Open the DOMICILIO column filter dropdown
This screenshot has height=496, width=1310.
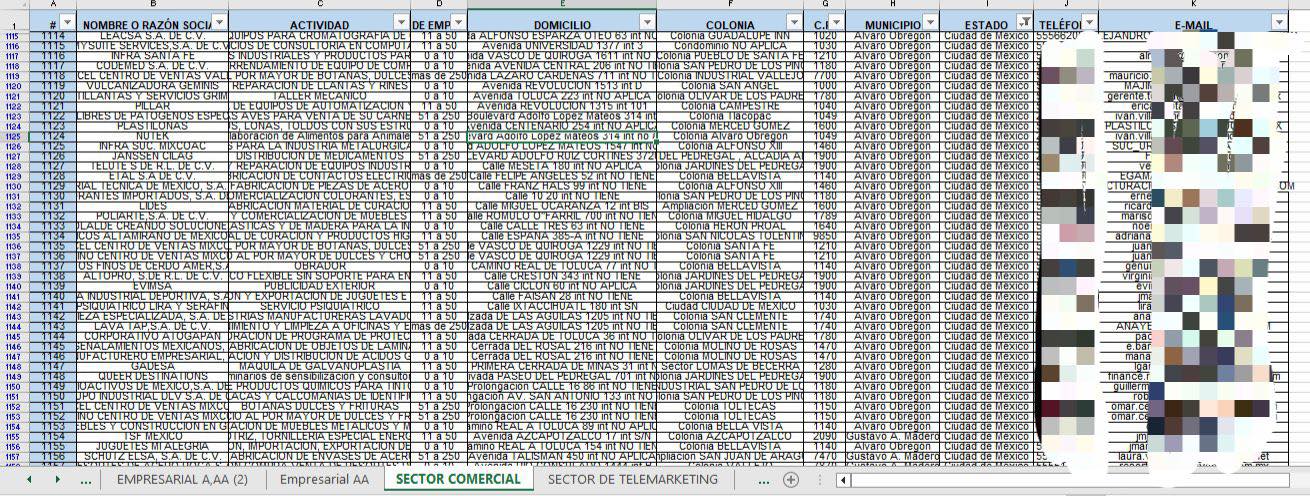coord(647,23)
